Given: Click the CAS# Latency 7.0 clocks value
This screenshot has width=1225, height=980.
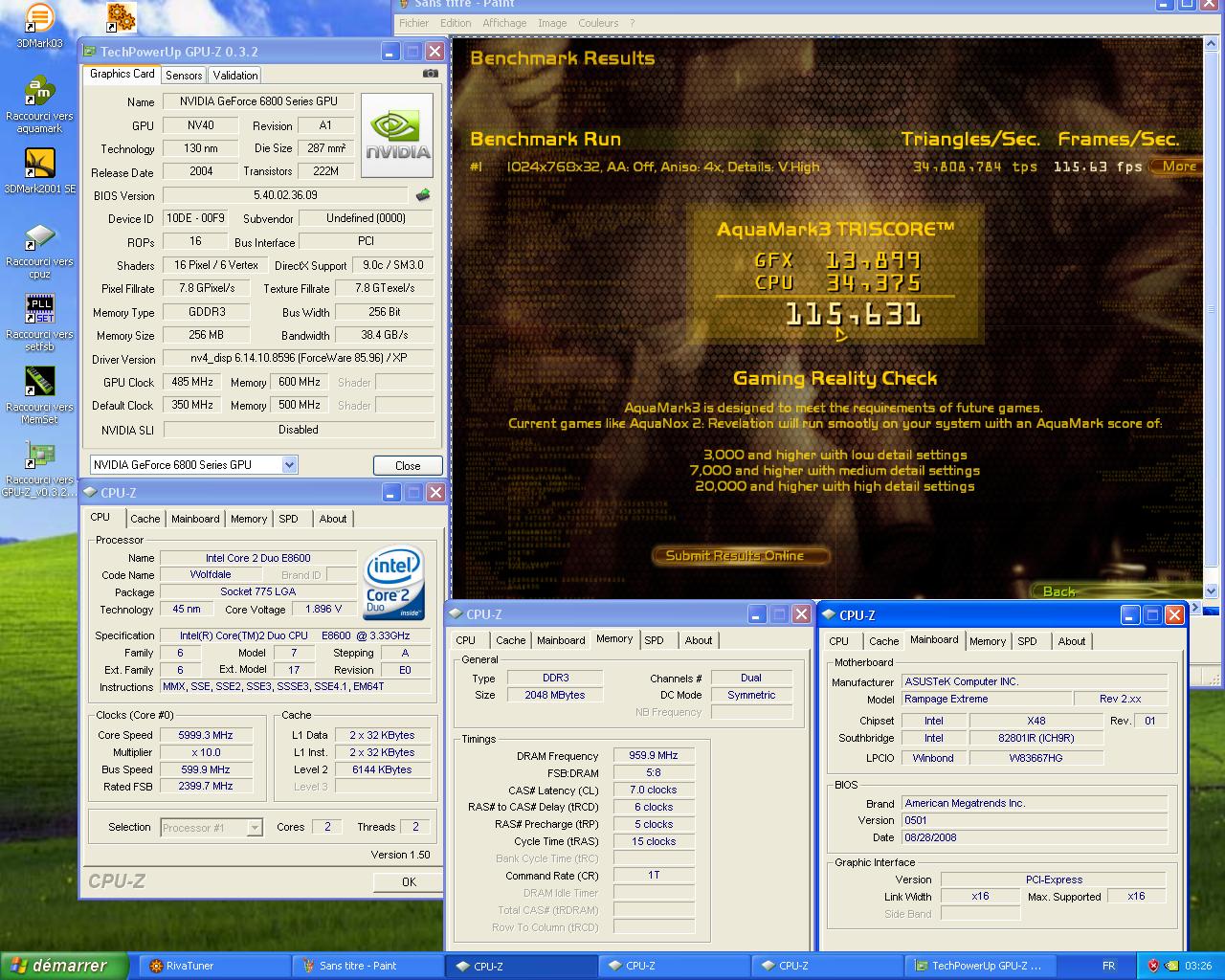Looking at the screenshot, I should (x=654, y=791).
